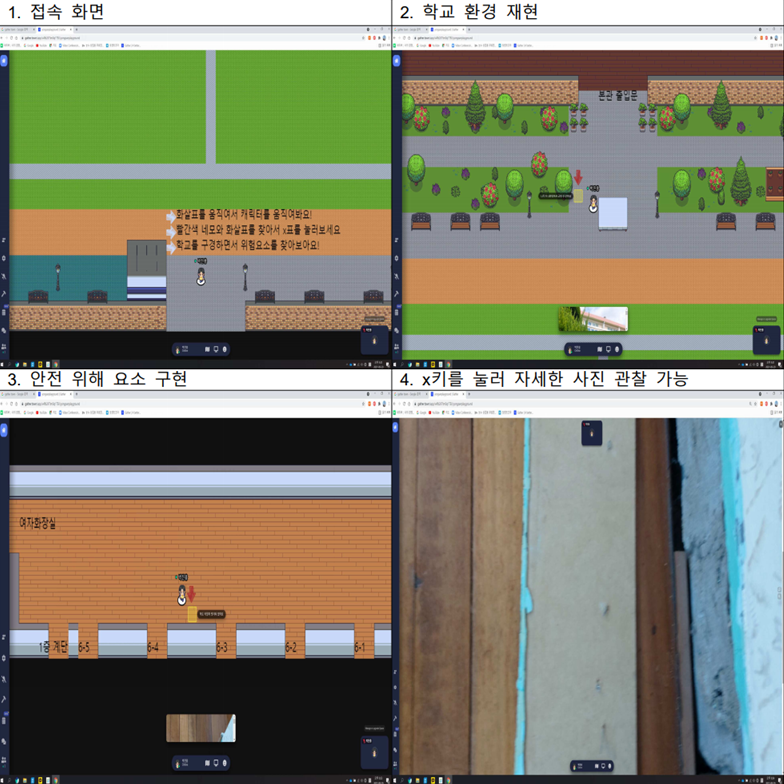
Task: Click bookmark star icon in screenshot 1 browser
Action: (364, 38)
